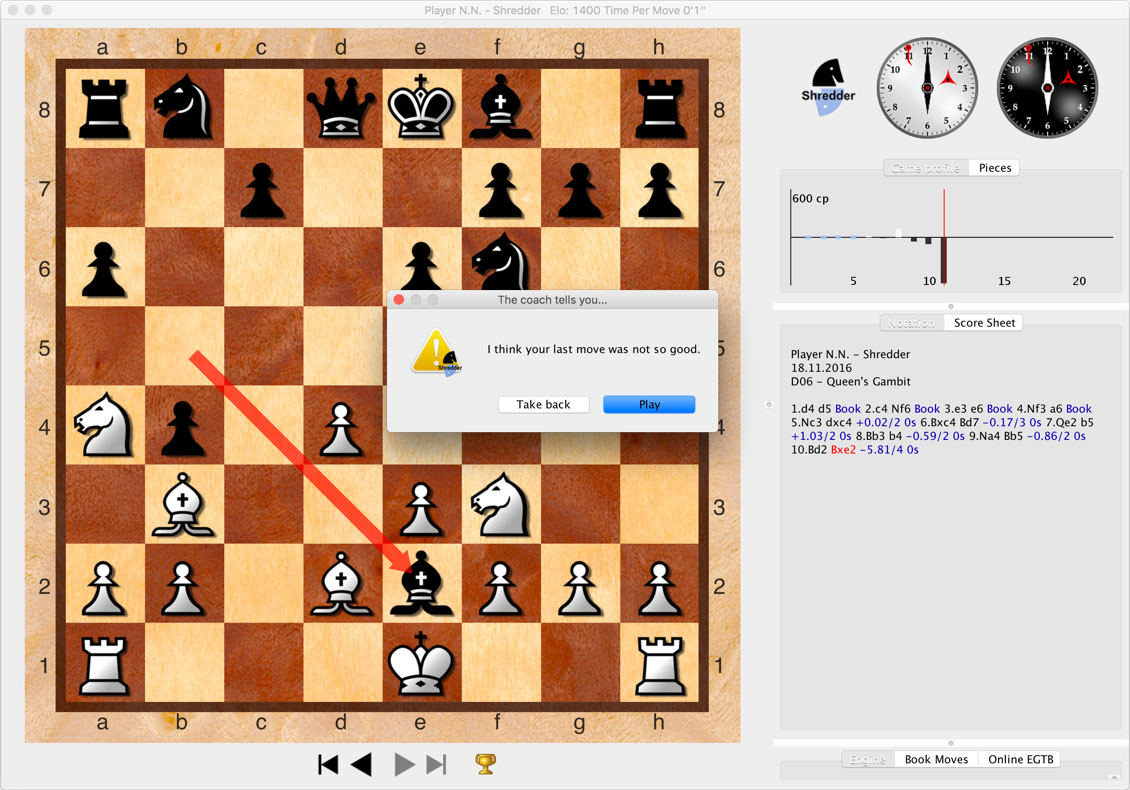
Task: Click the empty g8 square
Action: 580,109
